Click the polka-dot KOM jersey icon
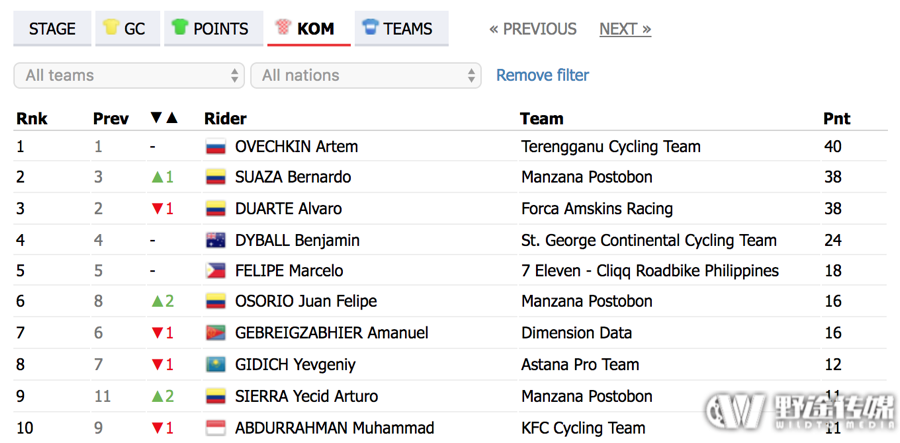The width and height of the screenshot is (900, 443). click(284, 27)
